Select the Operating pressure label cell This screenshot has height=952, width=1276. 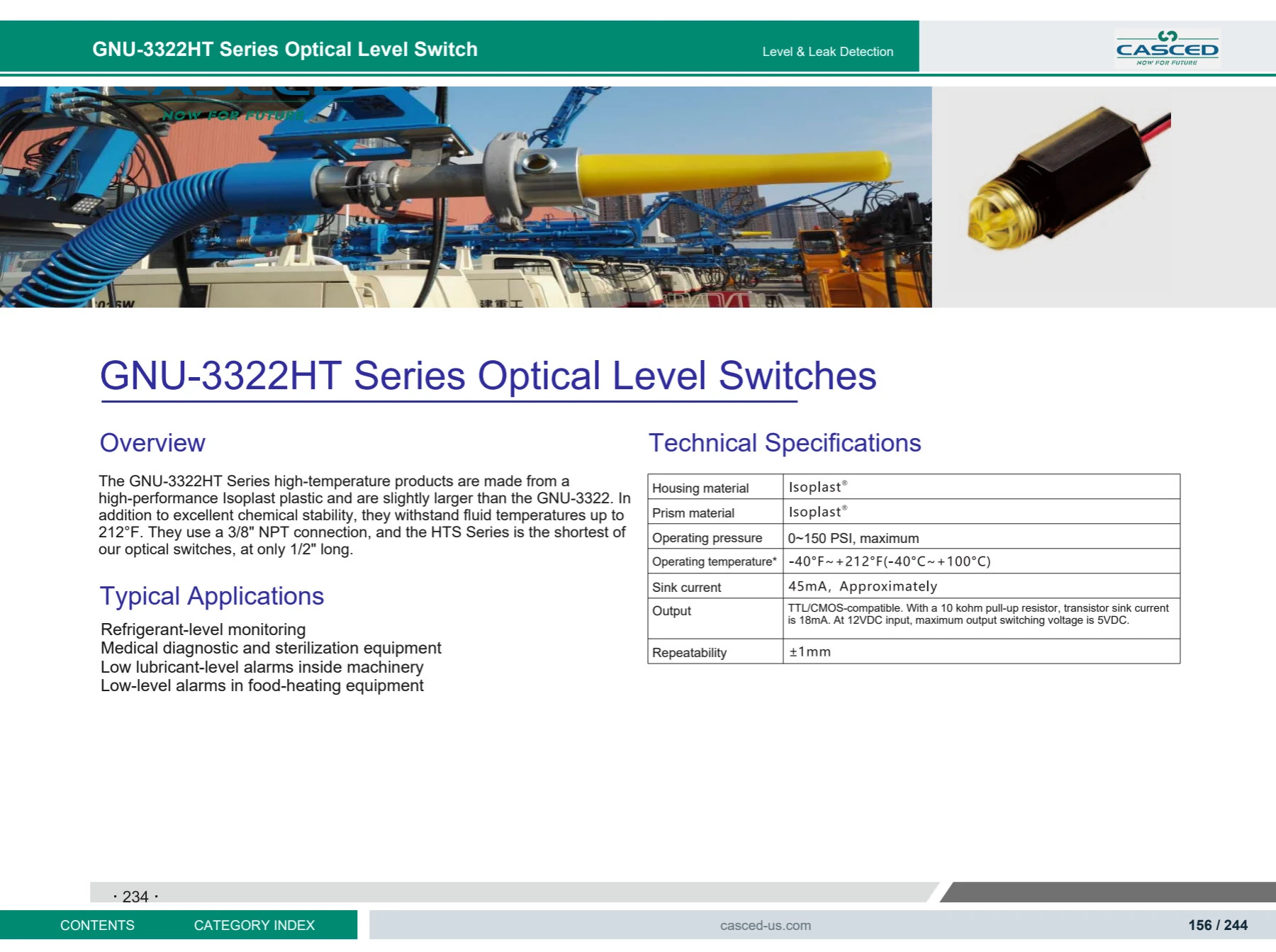pos(715,537)
